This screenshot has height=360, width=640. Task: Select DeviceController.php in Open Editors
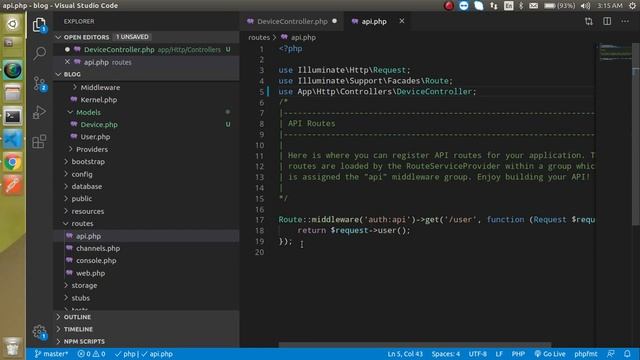146,49
